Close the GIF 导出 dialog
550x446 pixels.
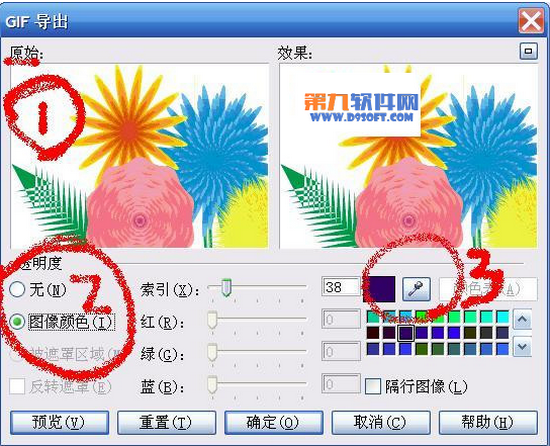coord(531,21)
